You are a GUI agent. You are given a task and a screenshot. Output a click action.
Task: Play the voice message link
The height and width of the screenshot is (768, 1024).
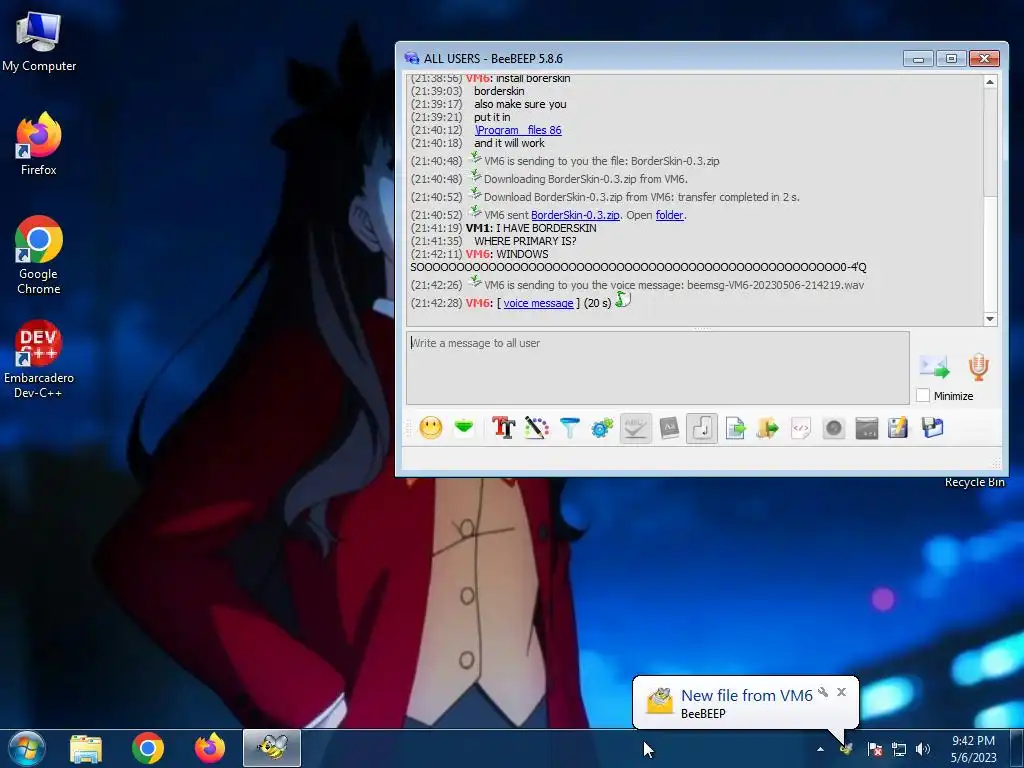pyautogui.click(x=538, y=303)
